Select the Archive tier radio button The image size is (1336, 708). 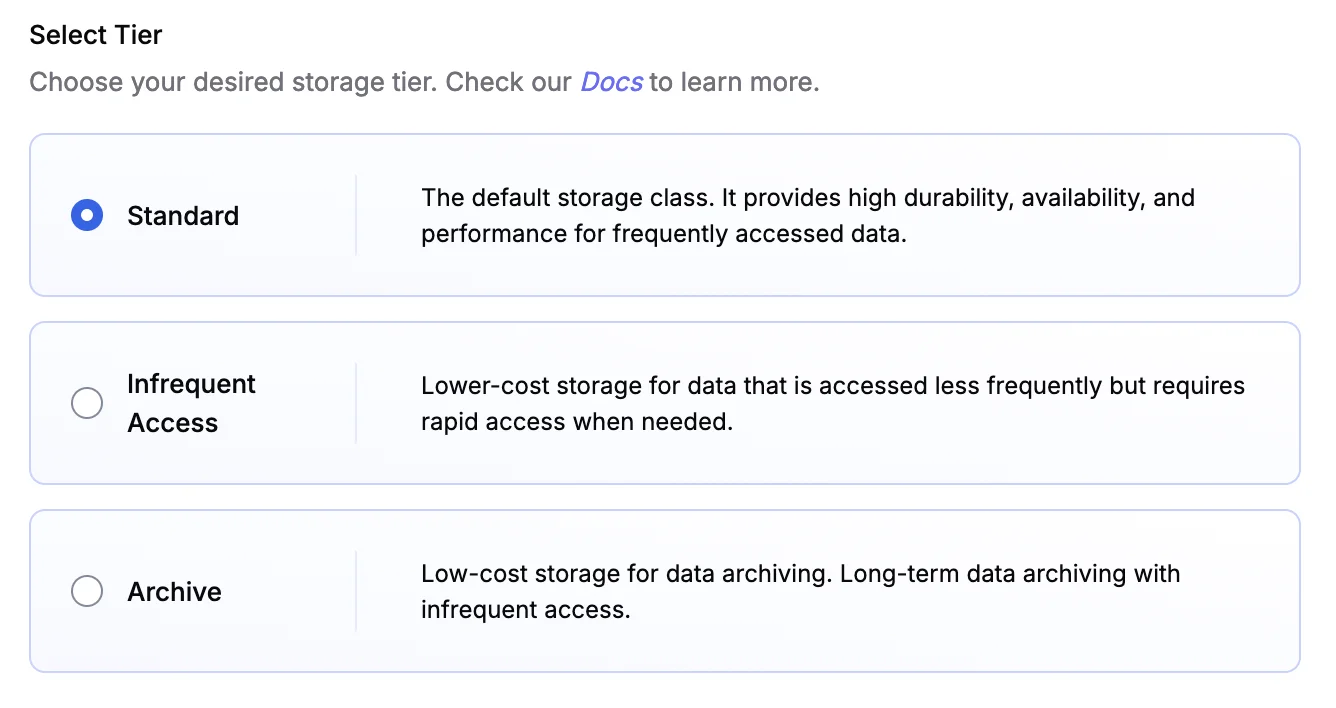click(87, 591)
